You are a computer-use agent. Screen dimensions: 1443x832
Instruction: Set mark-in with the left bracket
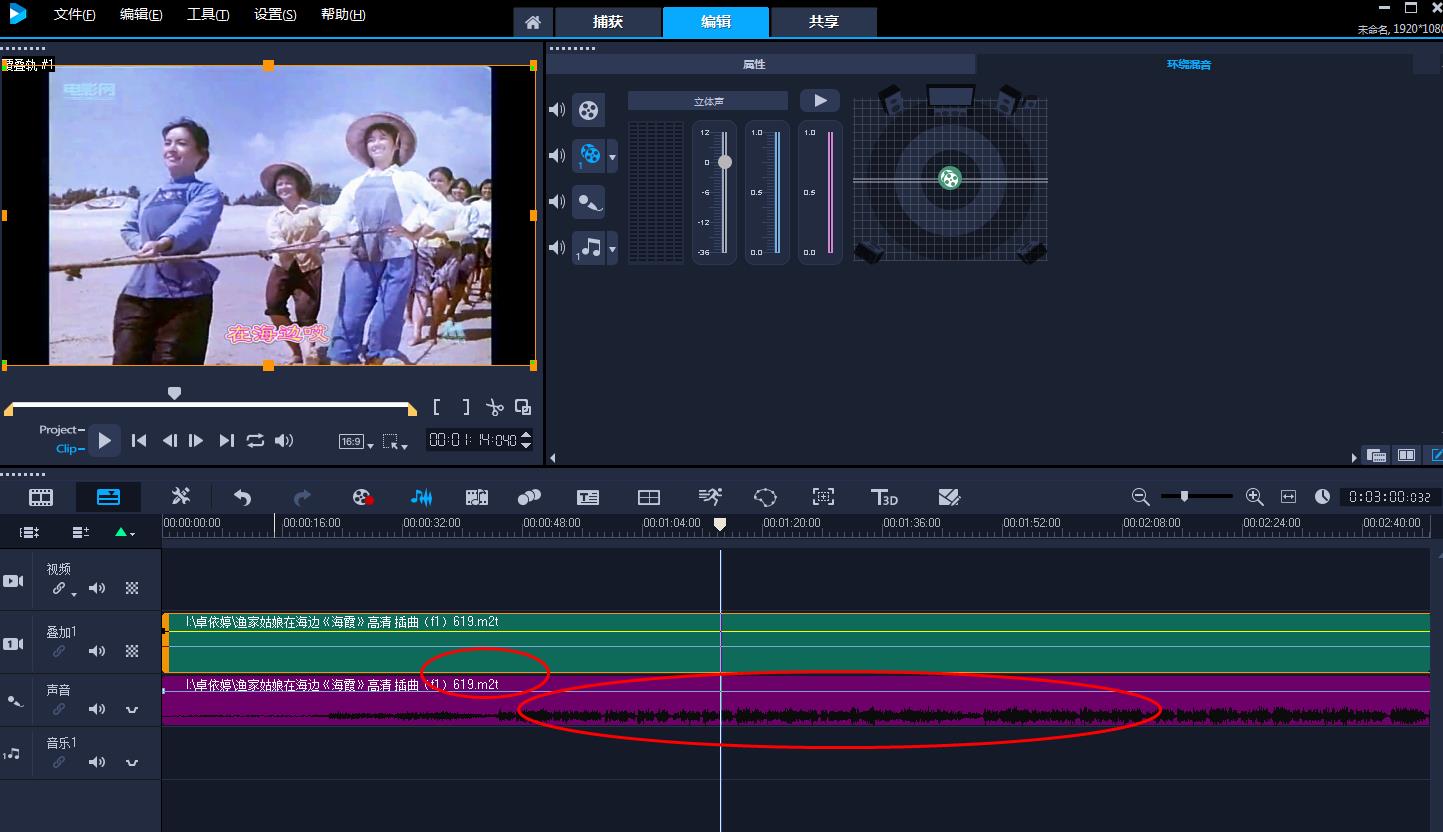pyautogui.click(x=437, y=407)
